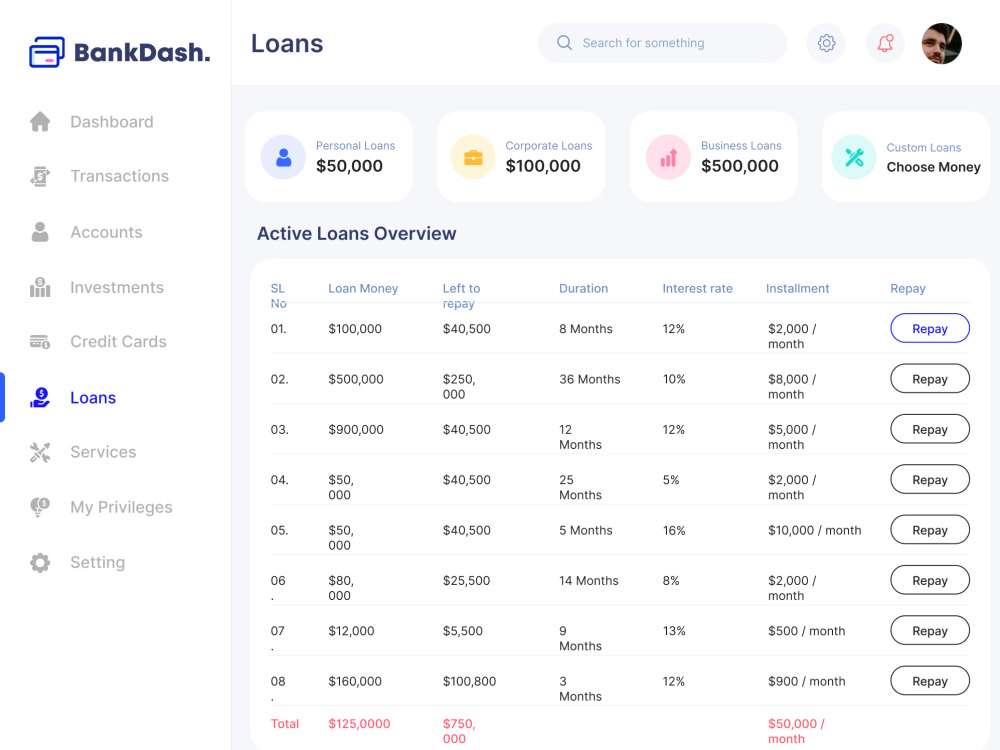This screenshot has width=1000, height=750.
Task: Click the Business Loans bar chart icon
Action: pos(668,157)
